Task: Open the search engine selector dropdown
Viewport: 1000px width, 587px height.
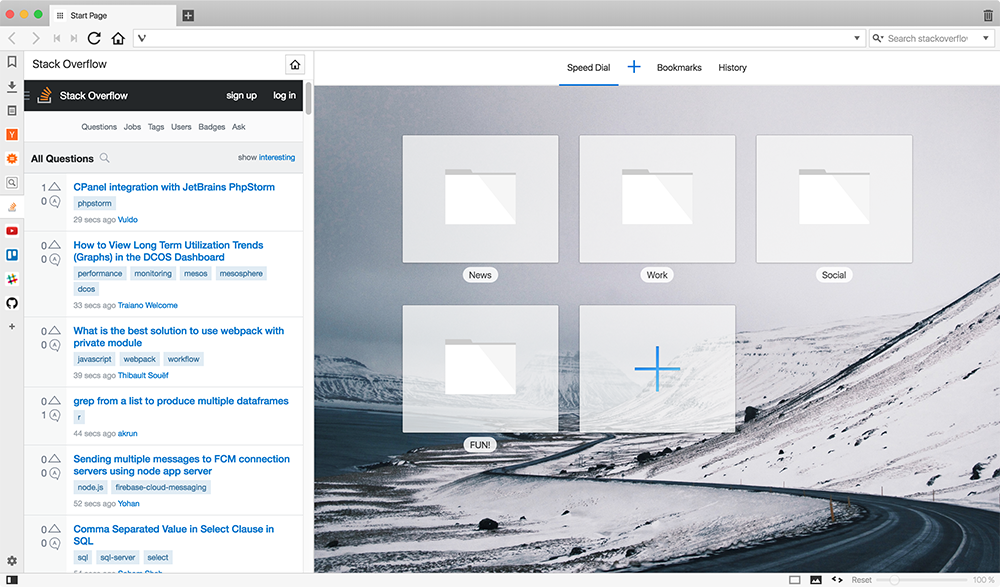Action: (878, 38)
